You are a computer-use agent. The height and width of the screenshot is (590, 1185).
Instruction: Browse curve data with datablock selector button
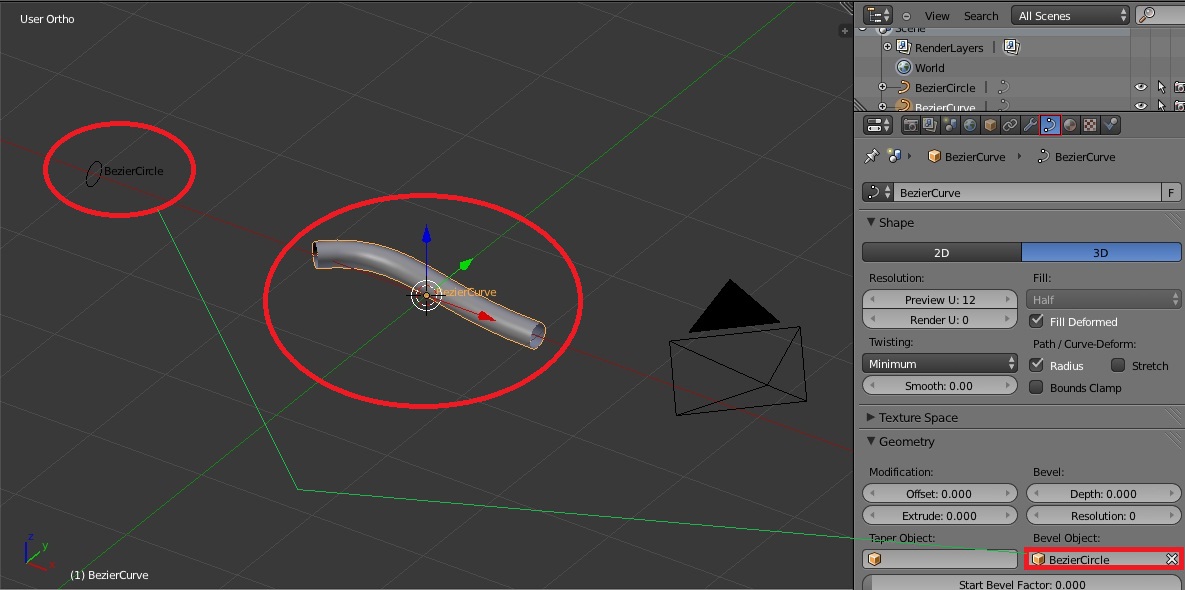click(877, 193)
